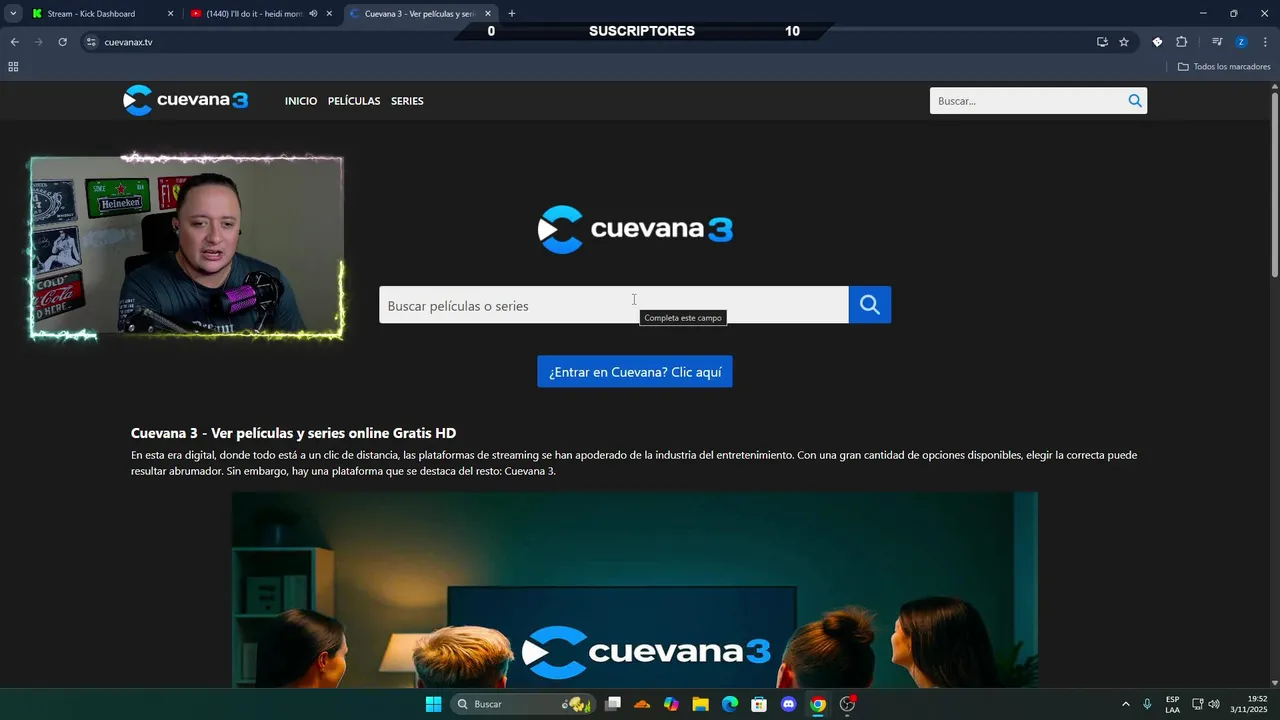Reload the page with the refresh icon
Image resolution: width=1280 pixels, height=720 pixels.
62,42
